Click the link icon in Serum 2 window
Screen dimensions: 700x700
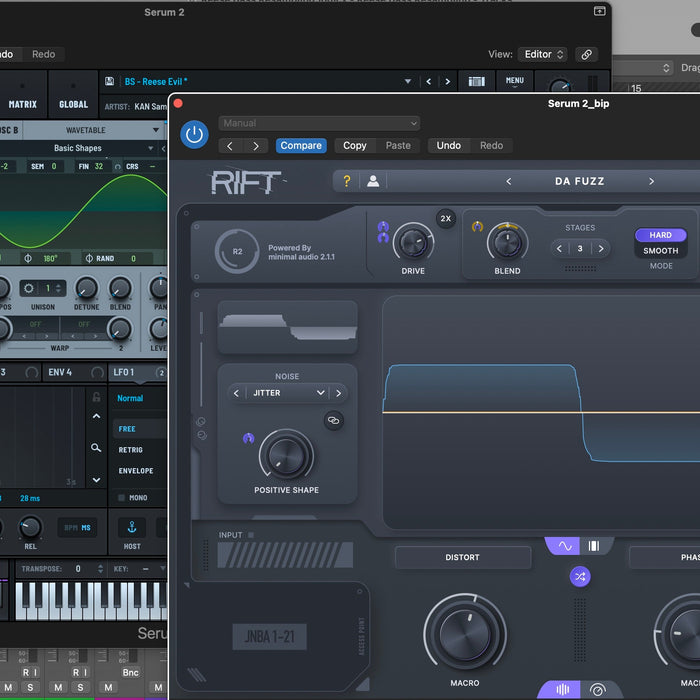tap(586, 54)
